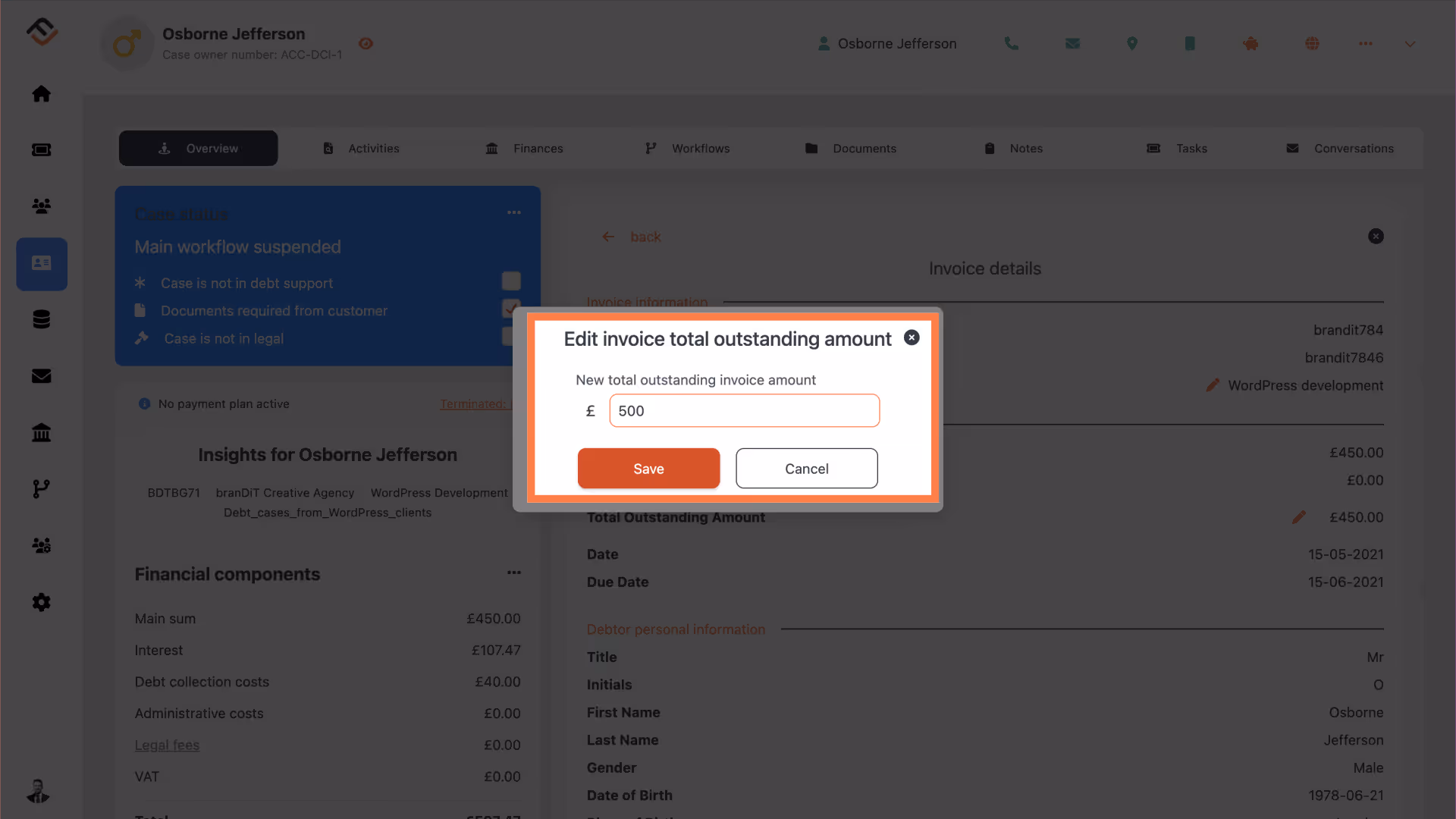Viewport: 1456px width, 819px height.
Task: Switch to the Finances tab
Action: pos(524,149)
